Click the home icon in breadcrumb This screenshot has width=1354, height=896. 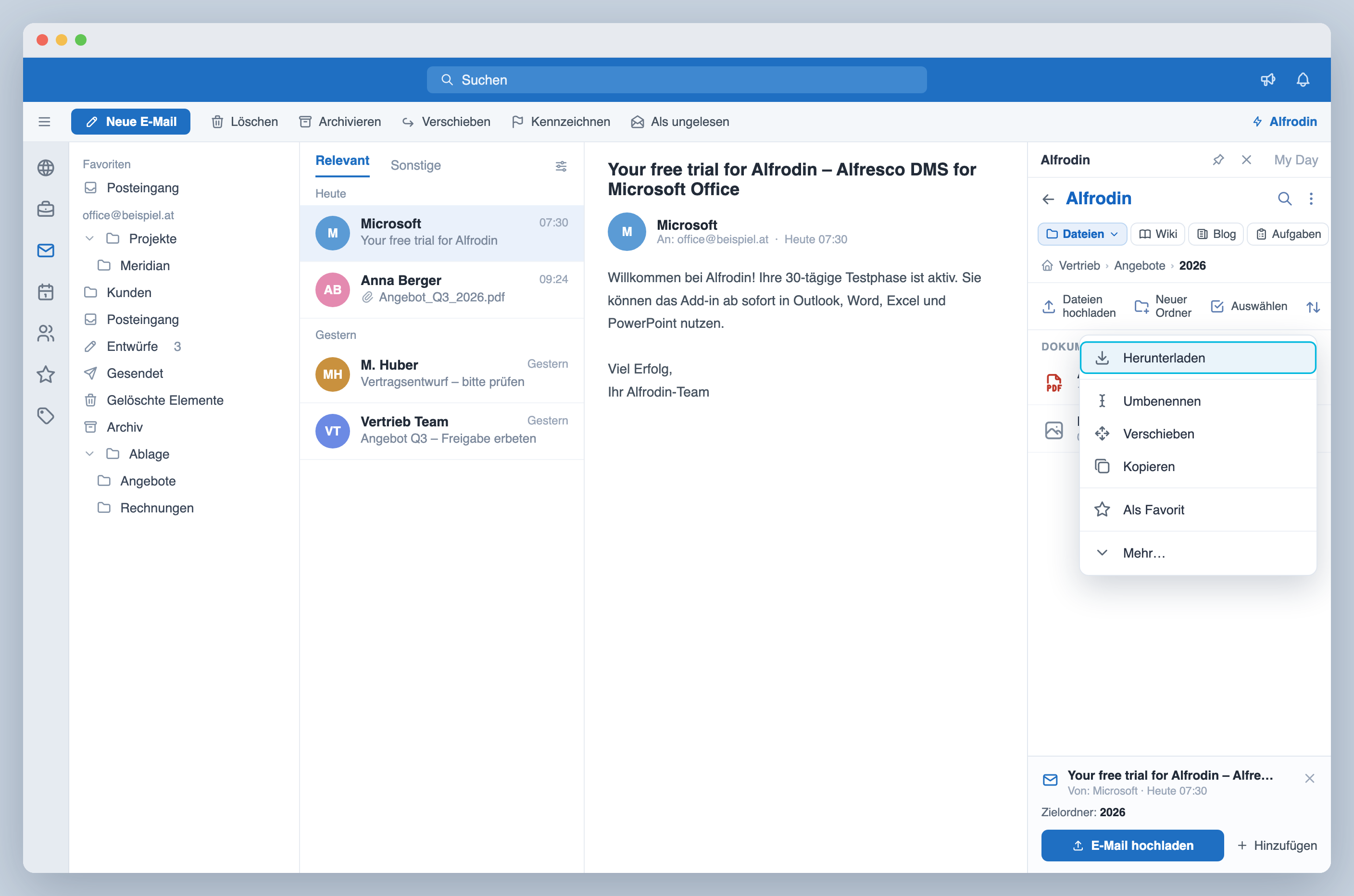pos(1047,266)
